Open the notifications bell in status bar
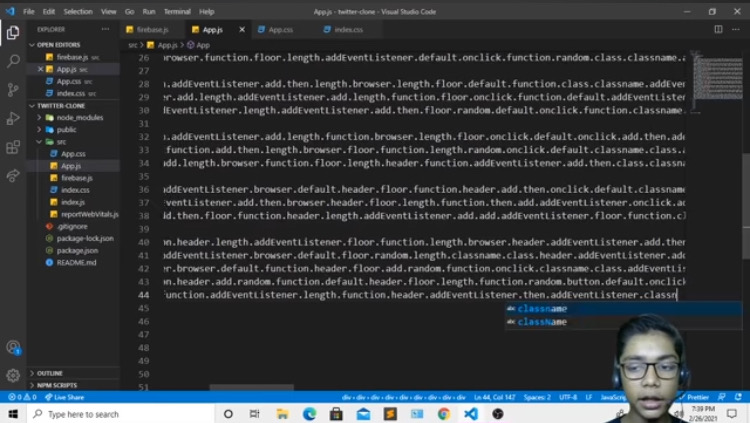Viewport: 750px width, 423px height. tap(739, 397)
